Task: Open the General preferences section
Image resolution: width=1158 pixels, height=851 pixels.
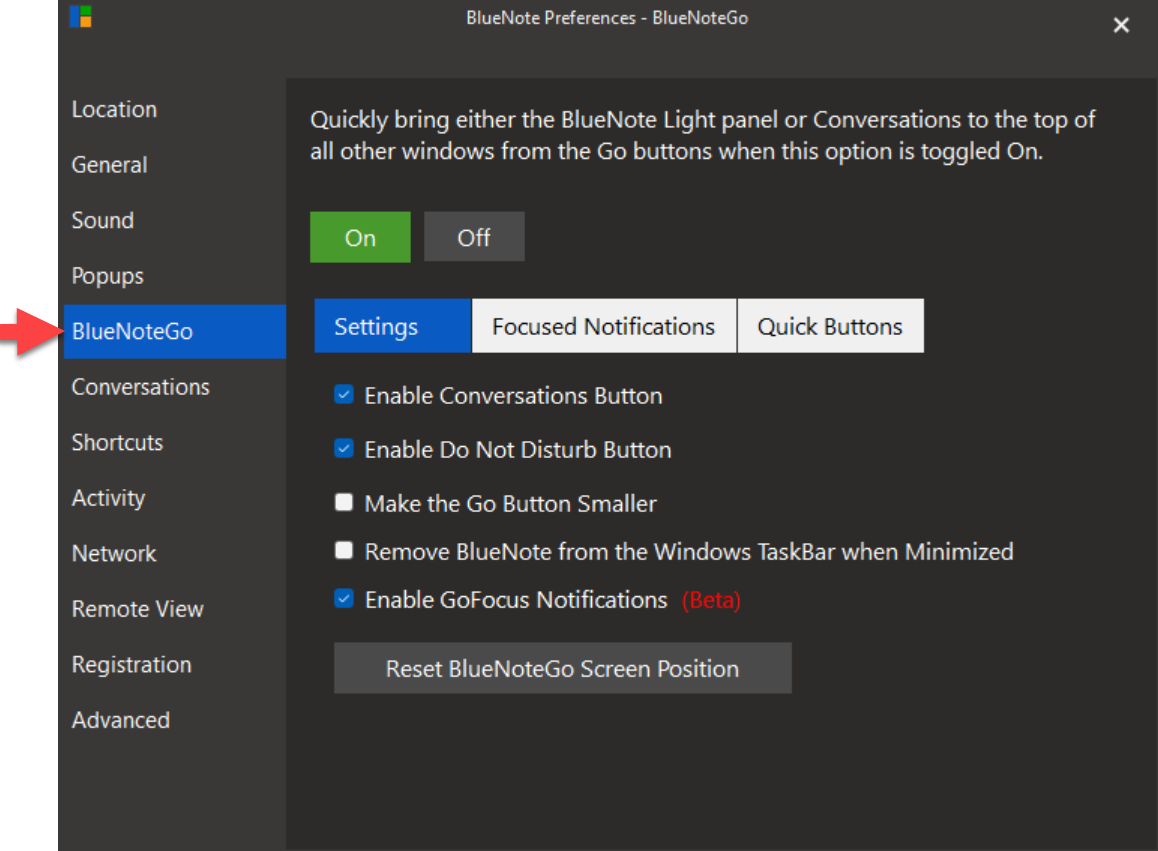Action: (x=109, y=165)
